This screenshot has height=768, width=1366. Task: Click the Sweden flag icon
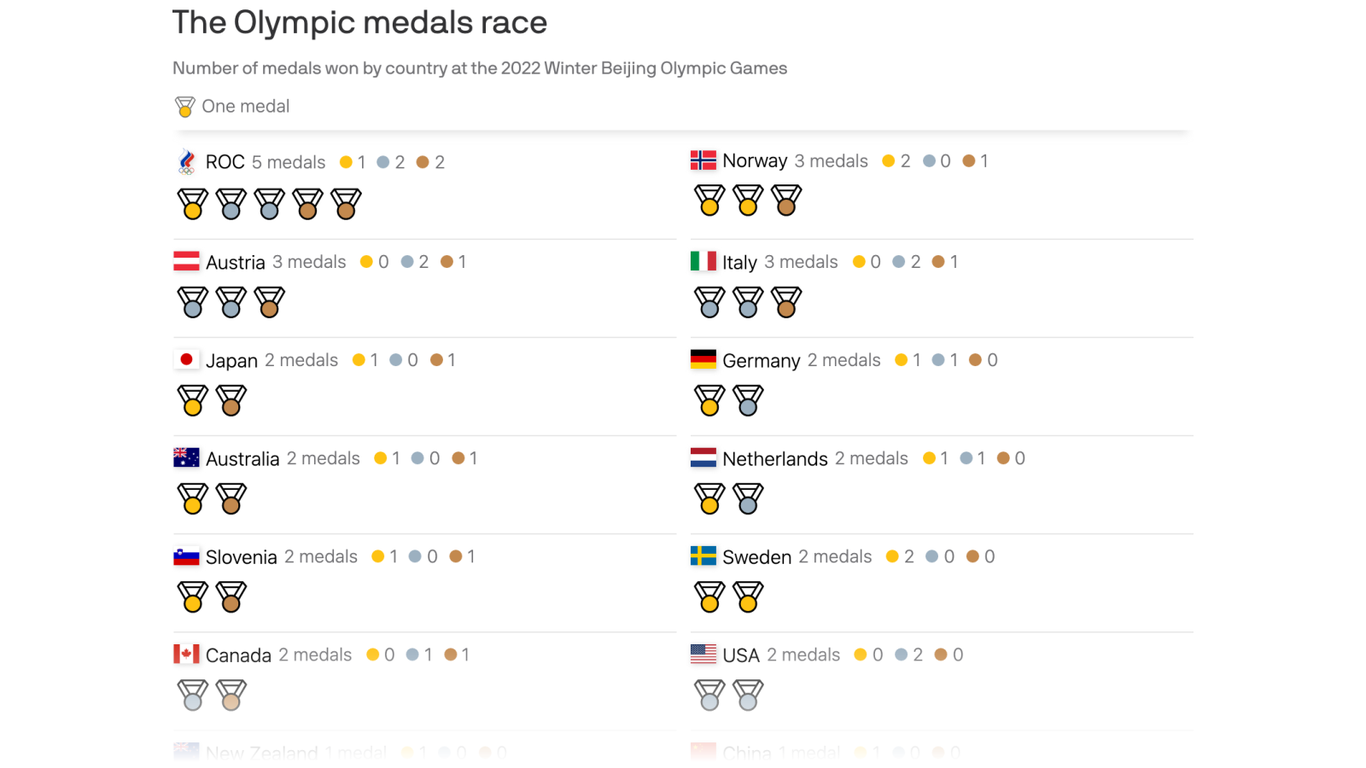tap(703, 556)
